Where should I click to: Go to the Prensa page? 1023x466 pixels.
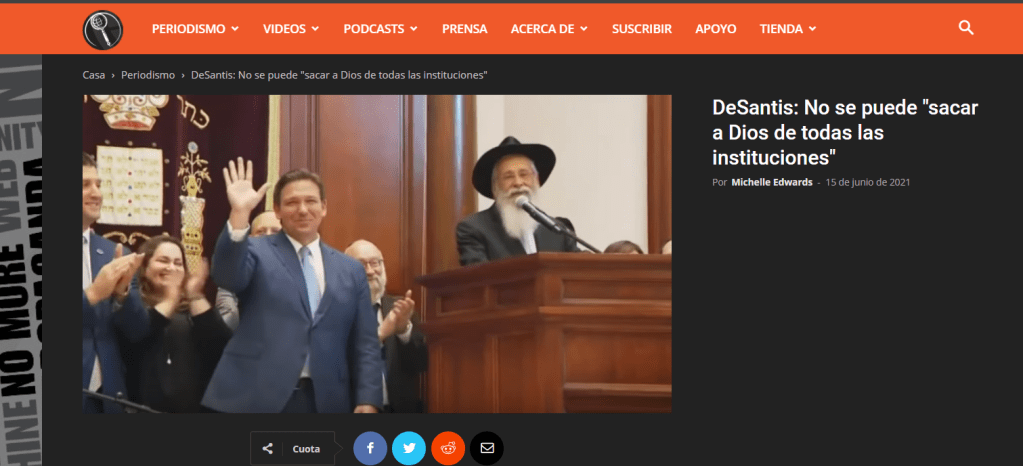464,29
